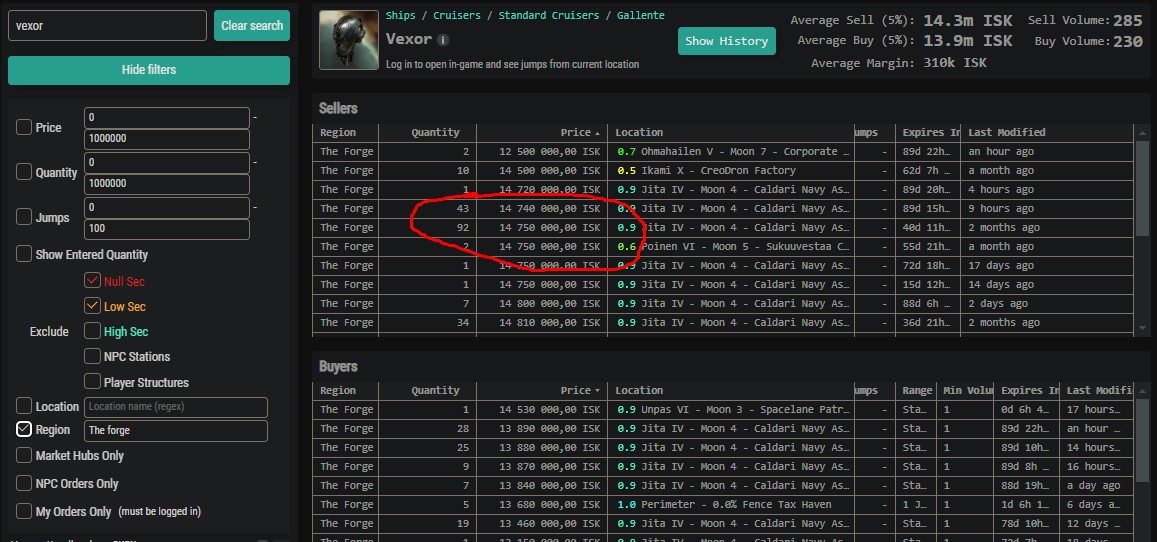
Task: Uncheck the Low Sec exclude checkbox
Action: 92,305
